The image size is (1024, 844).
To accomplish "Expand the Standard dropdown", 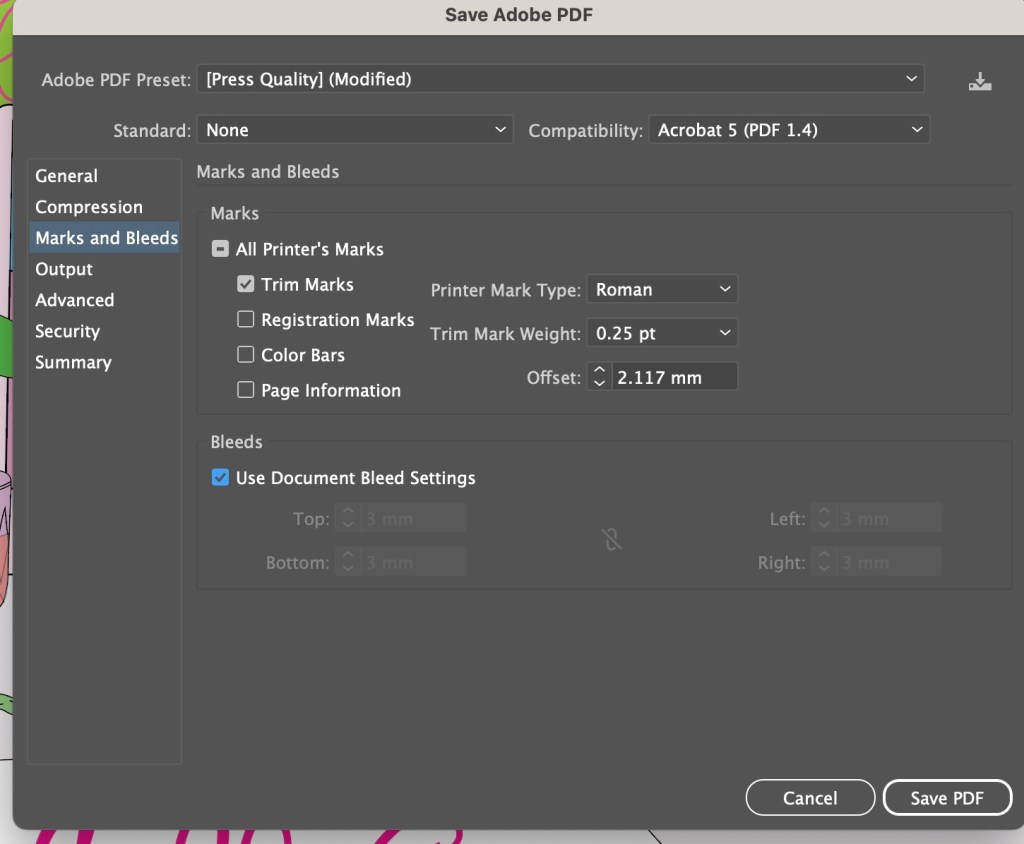I will [355, 130].
